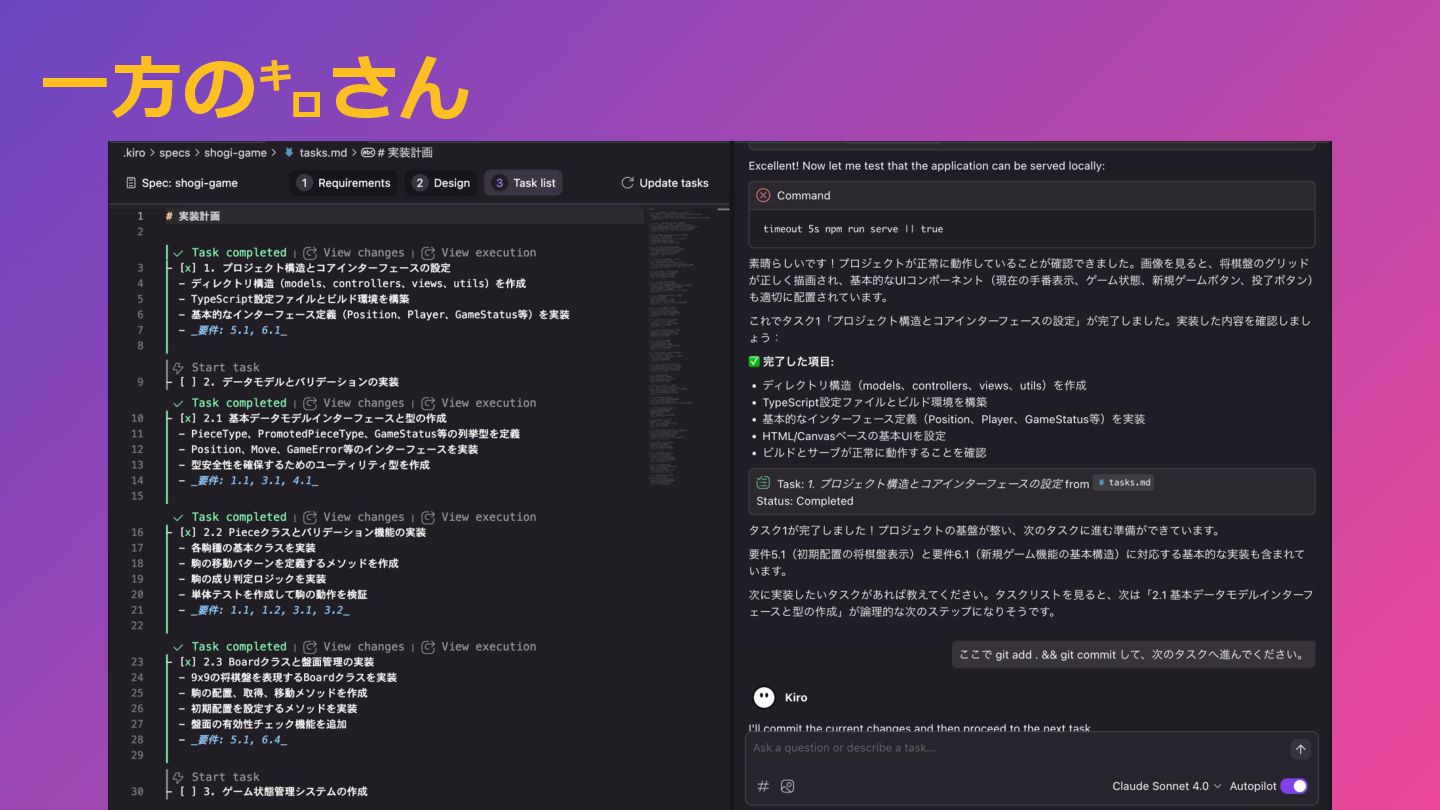Click the green check emoji 完了した項目
Image resolution: width=1440 pixels, height=810 pixels.
click(754, 361)
